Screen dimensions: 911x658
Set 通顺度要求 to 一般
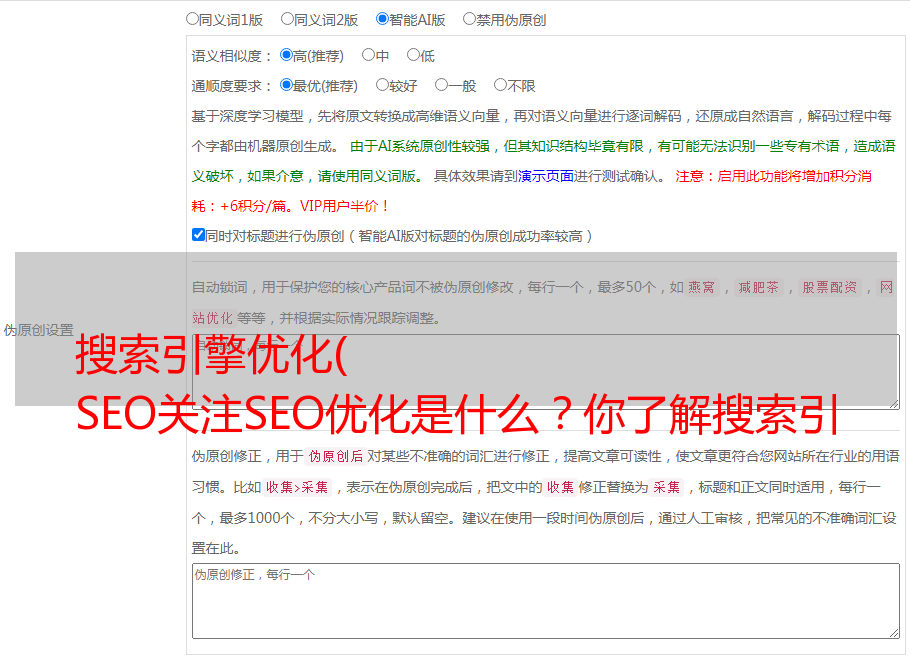pyautogui.click(x=442, y=86)
